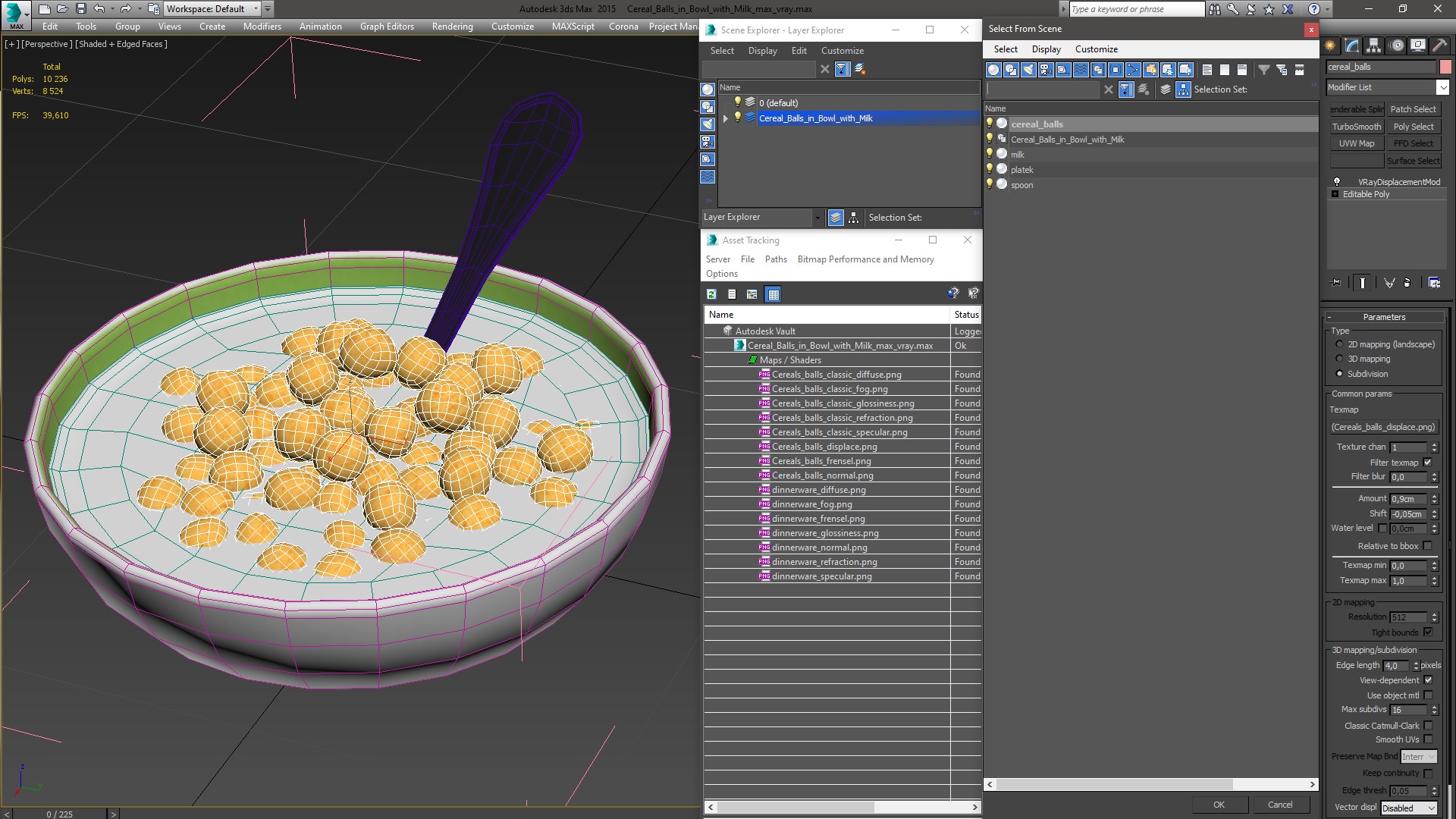Click the Save File icon in the quick access toolbar

(81, 9)
